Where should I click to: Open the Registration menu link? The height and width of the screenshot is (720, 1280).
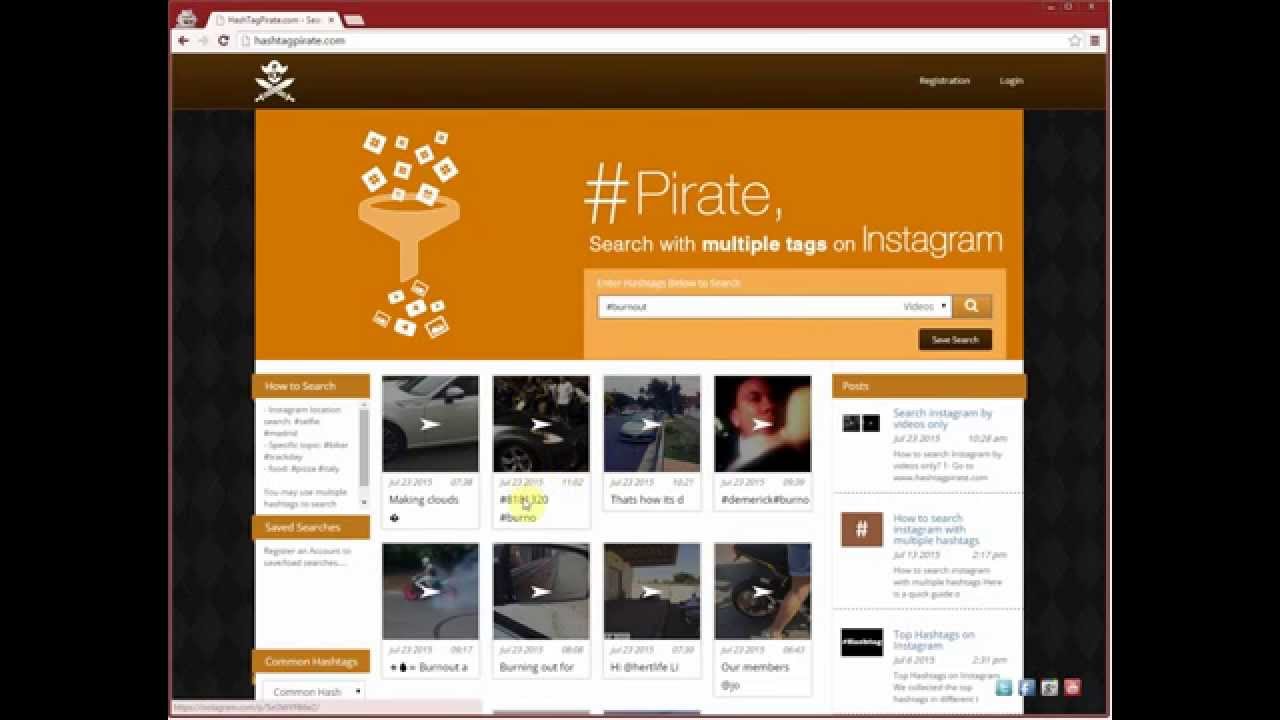click(944, 81)
